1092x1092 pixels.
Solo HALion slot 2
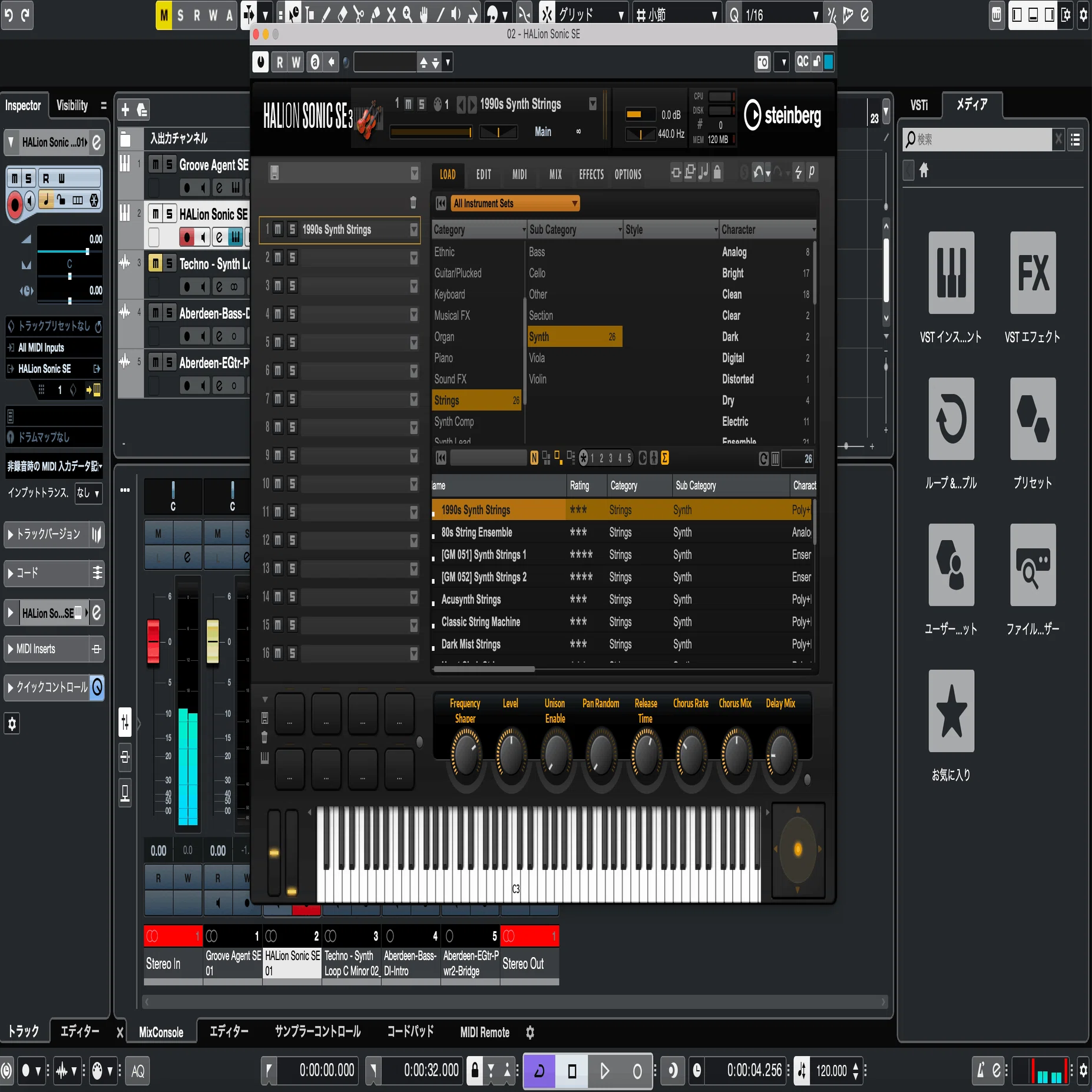tap(292, 257)
